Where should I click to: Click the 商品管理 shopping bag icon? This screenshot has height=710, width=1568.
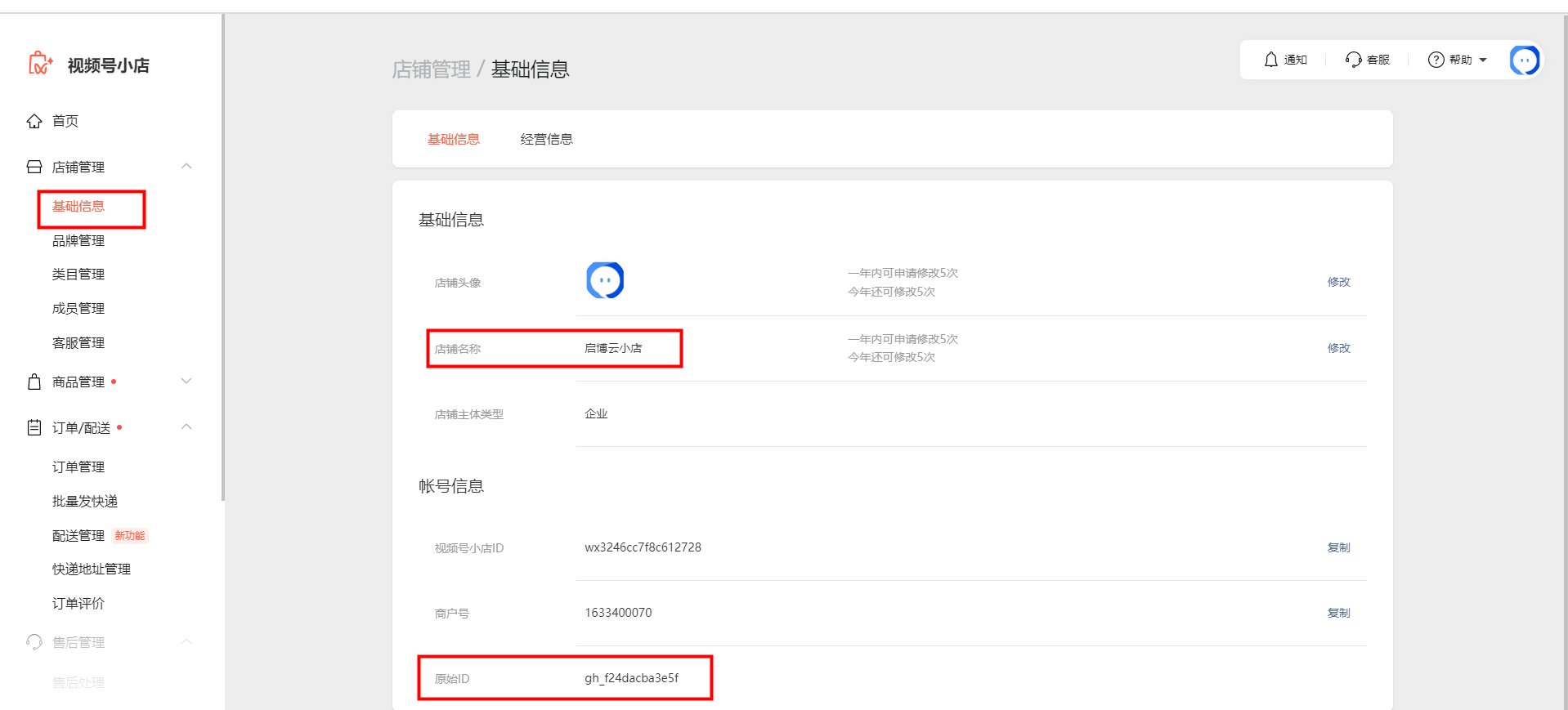tap(34, 382)
